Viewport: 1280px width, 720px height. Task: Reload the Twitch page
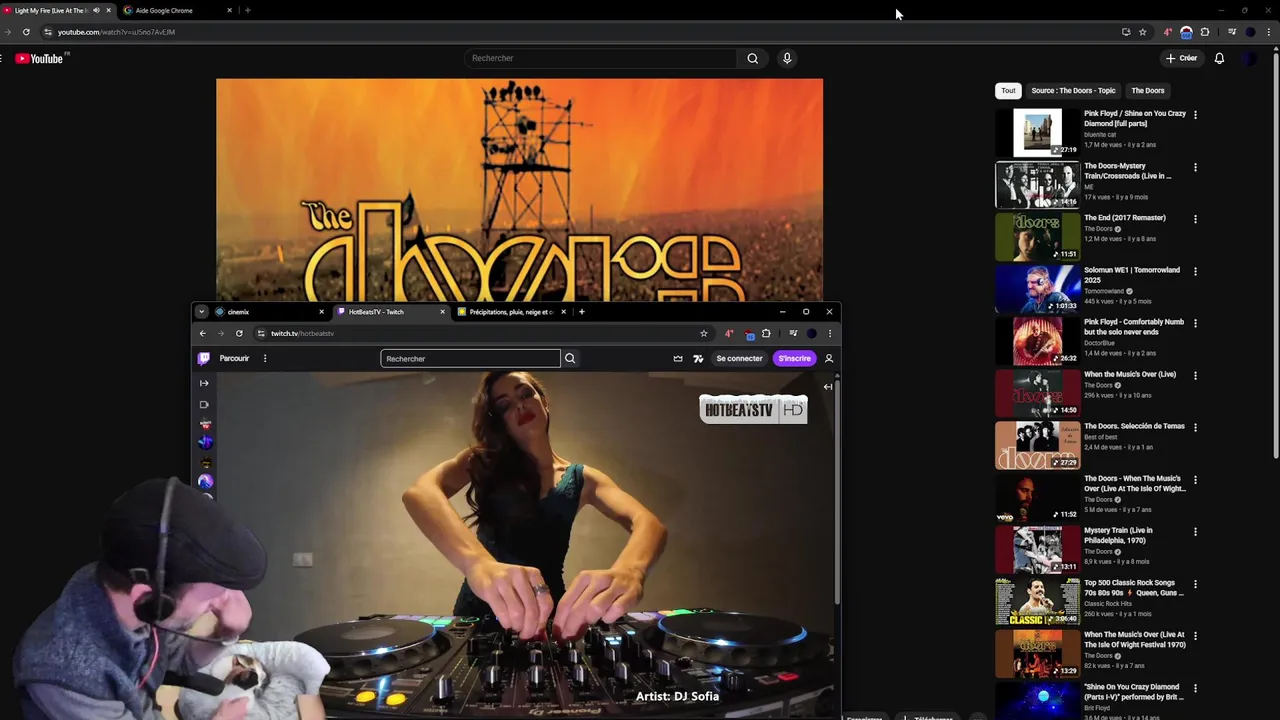pyautogui.click(x=239, y=333)
